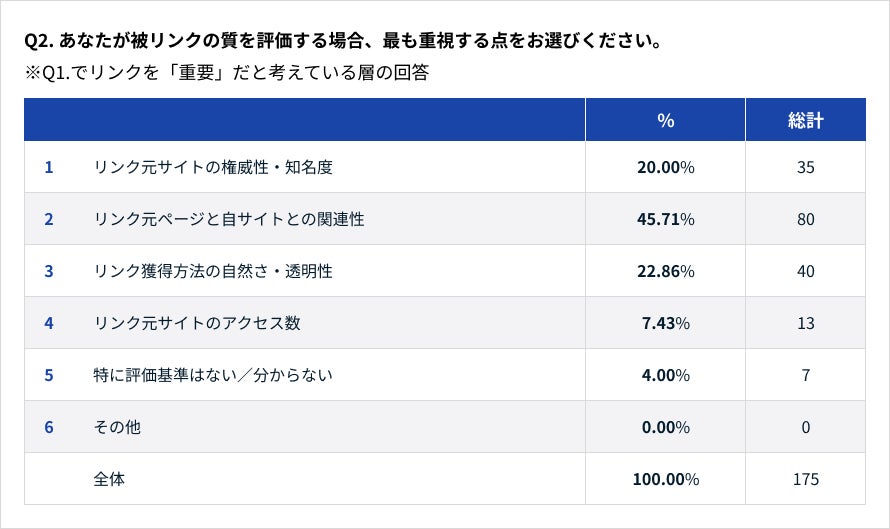Click the 7.43% percentage cell
Viewport: 890px width, 529px height.
click(665, 323)
